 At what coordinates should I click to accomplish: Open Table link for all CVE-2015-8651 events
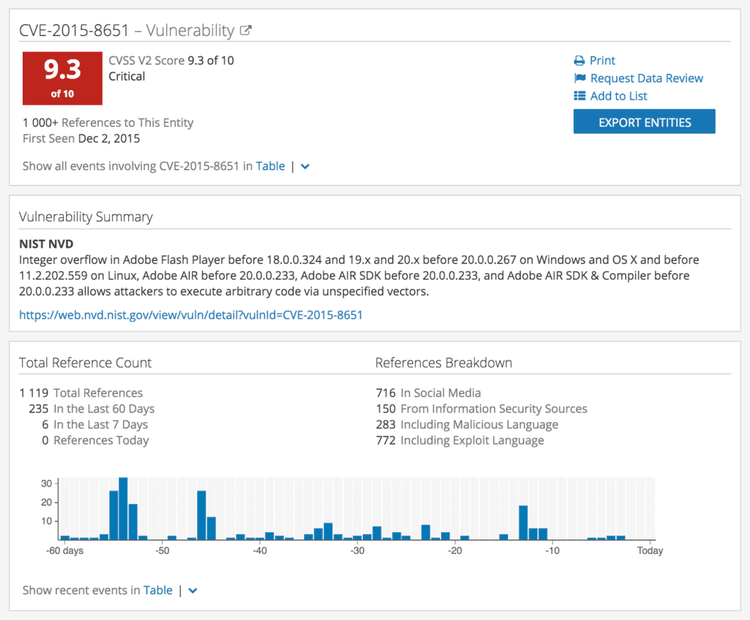(270, 166)
